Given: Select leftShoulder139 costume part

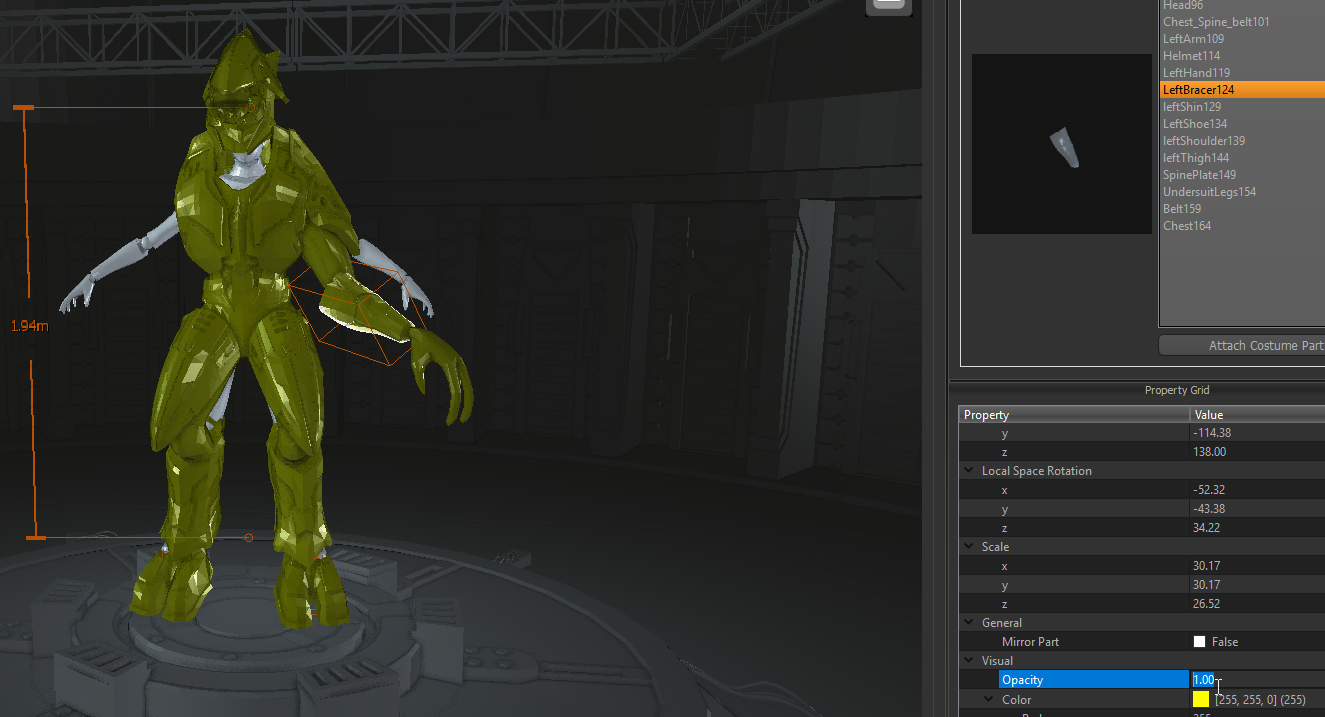Looking at the screenshot, I should coord(1204,141).
